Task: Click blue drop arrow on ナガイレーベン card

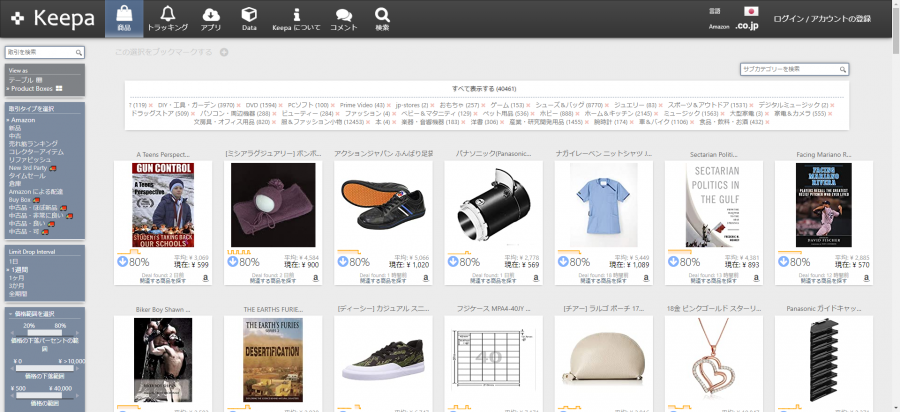Action: coord(563,262)
